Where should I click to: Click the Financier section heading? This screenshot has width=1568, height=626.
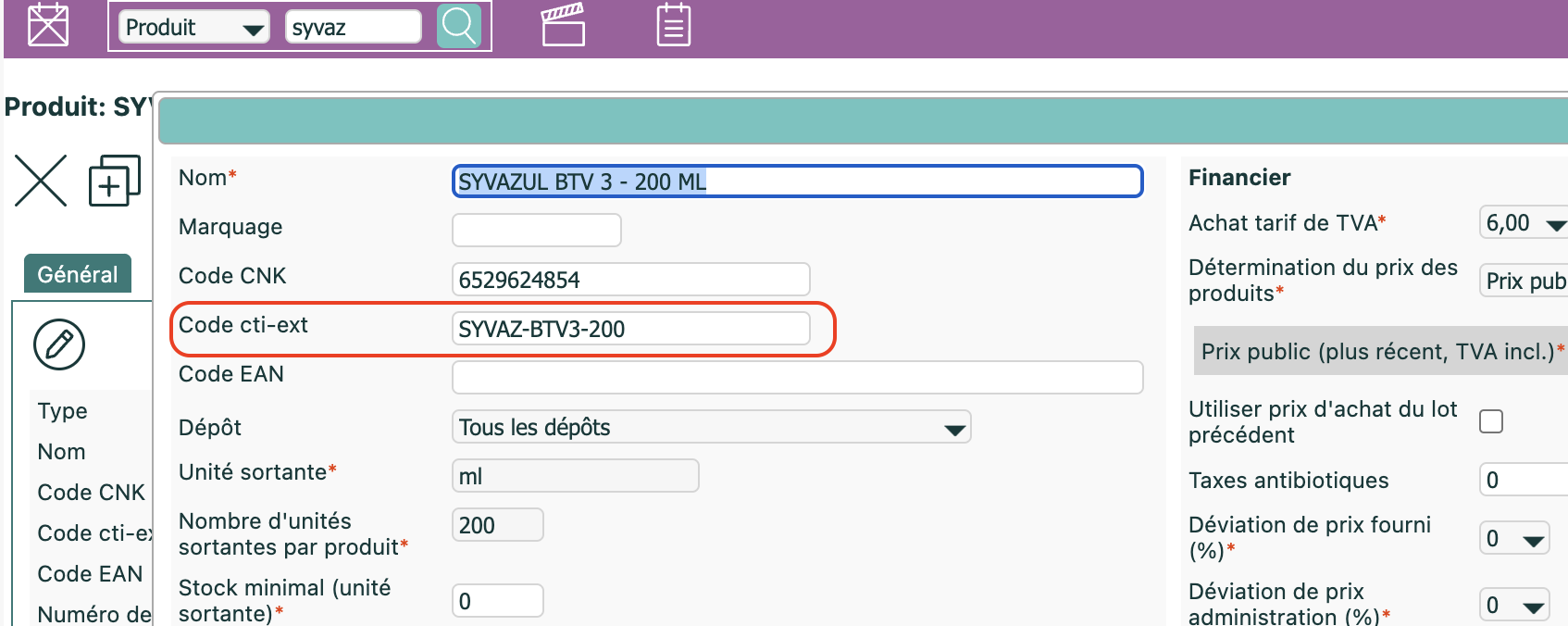click(1239, 177)
